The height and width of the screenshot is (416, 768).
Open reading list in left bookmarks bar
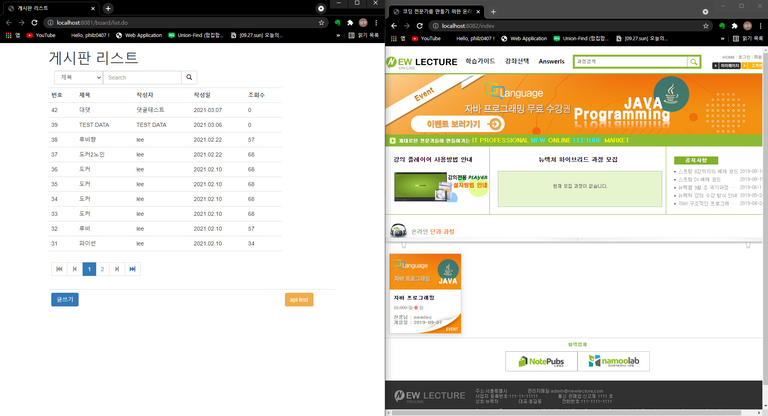363,35
